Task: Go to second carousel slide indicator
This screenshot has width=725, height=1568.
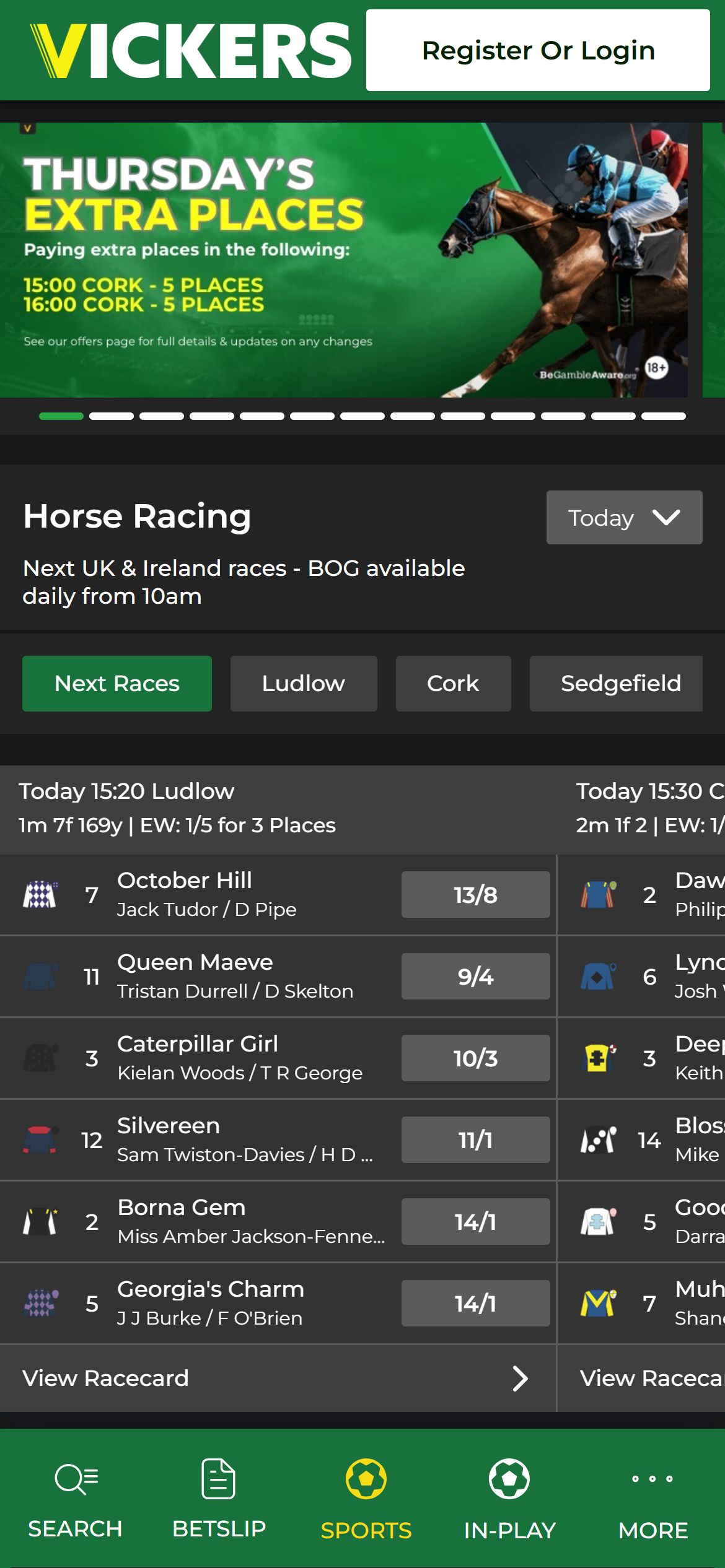Action: pyautogui.click(x=112, y=416)
